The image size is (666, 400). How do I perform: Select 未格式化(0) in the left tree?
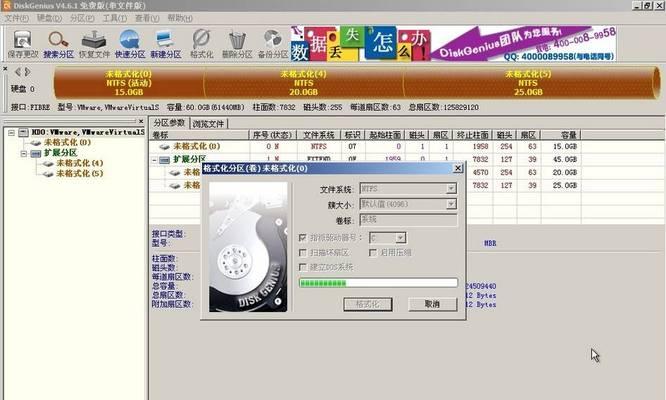point(67,142)
